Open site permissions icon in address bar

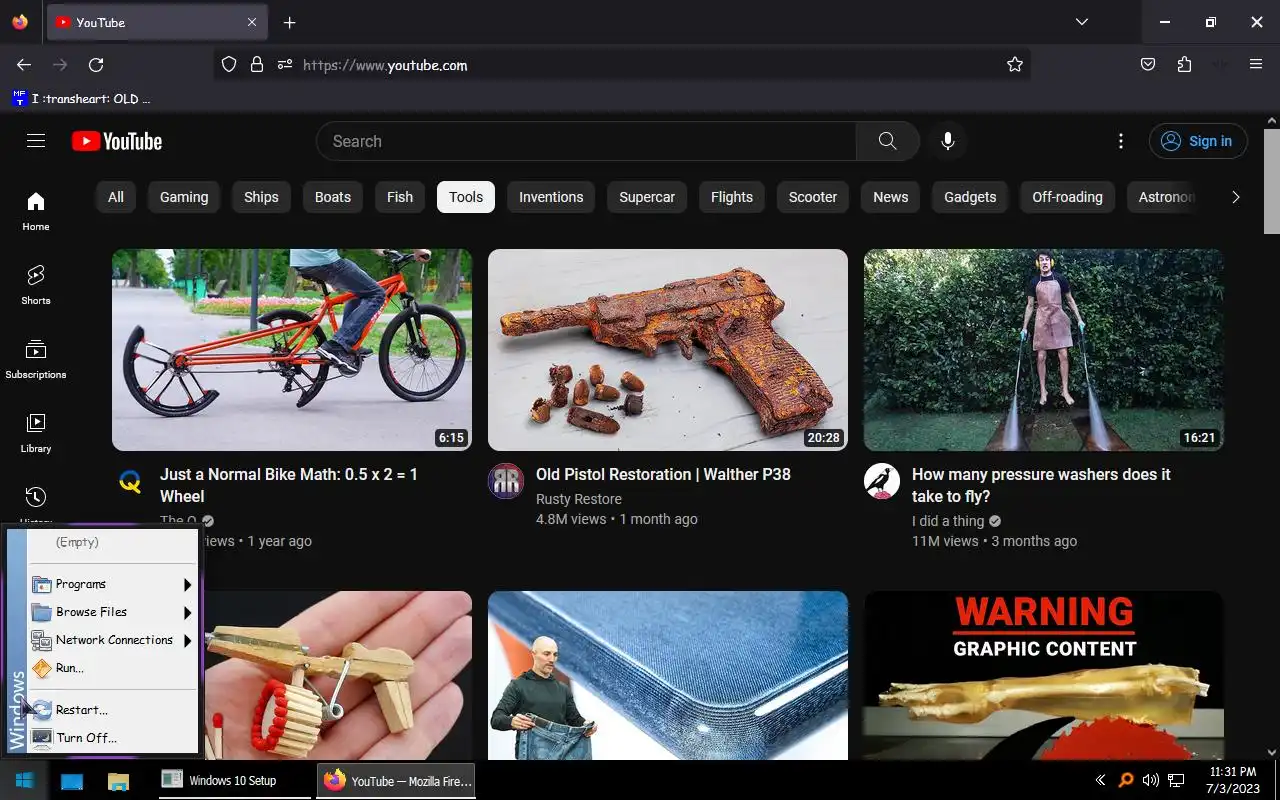285,65
